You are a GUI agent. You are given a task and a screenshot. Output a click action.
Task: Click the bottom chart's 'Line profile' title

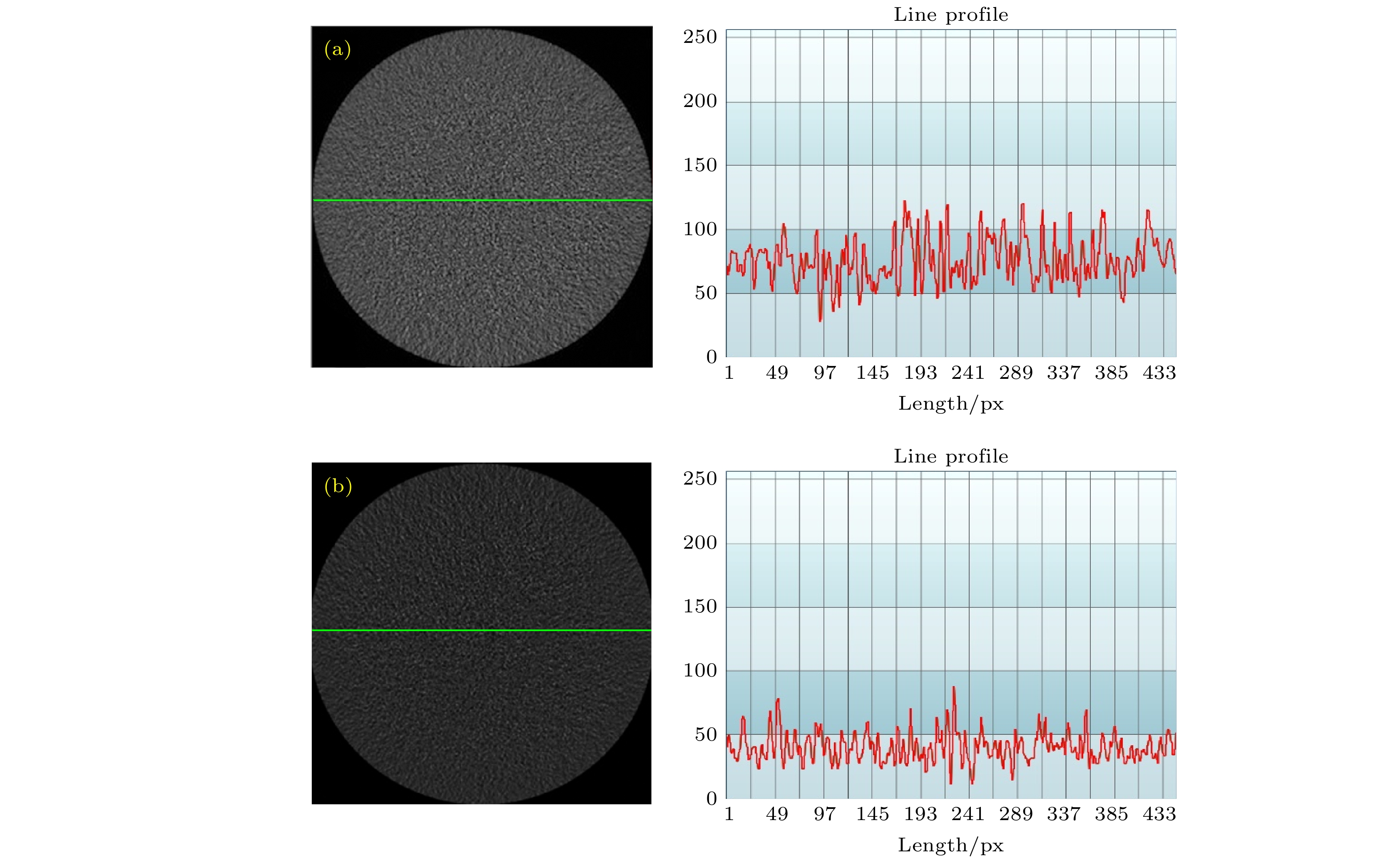tap(950, 456)
